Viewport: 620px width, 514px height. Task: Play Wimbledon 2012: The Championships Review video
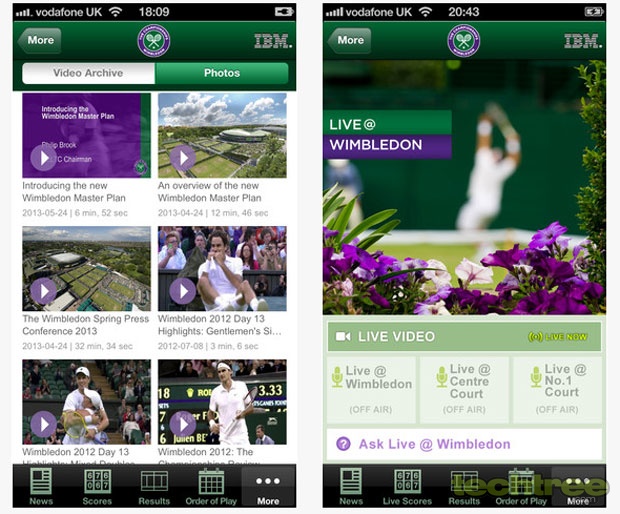pyautogui.click(x=222, y=402)
